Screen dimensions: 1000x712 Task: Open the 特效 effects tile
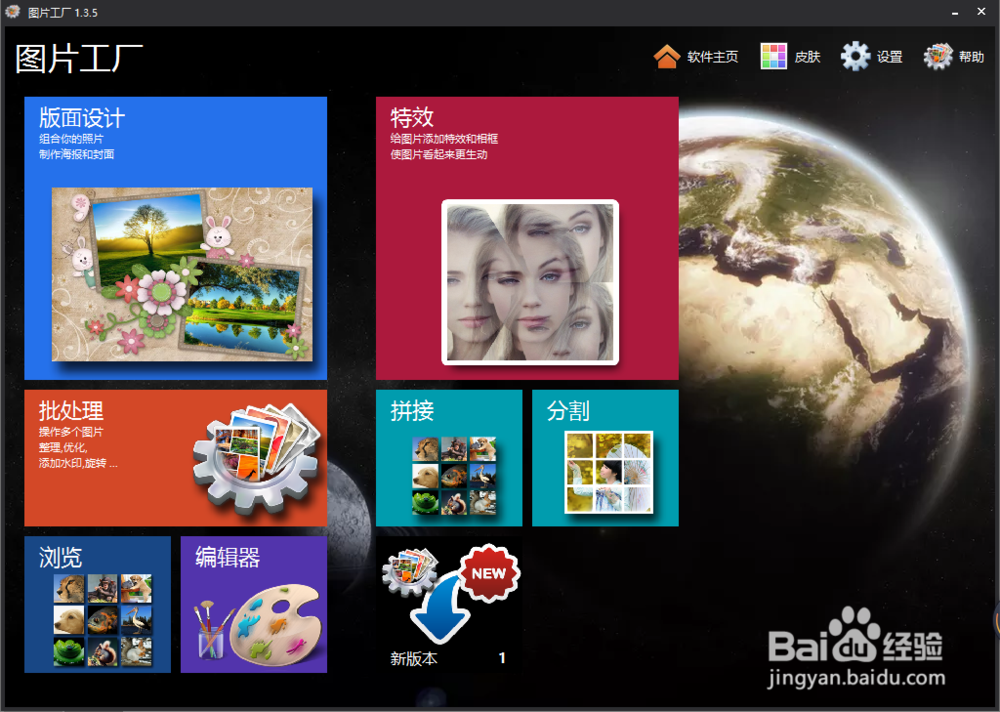(x=527, y=238)
